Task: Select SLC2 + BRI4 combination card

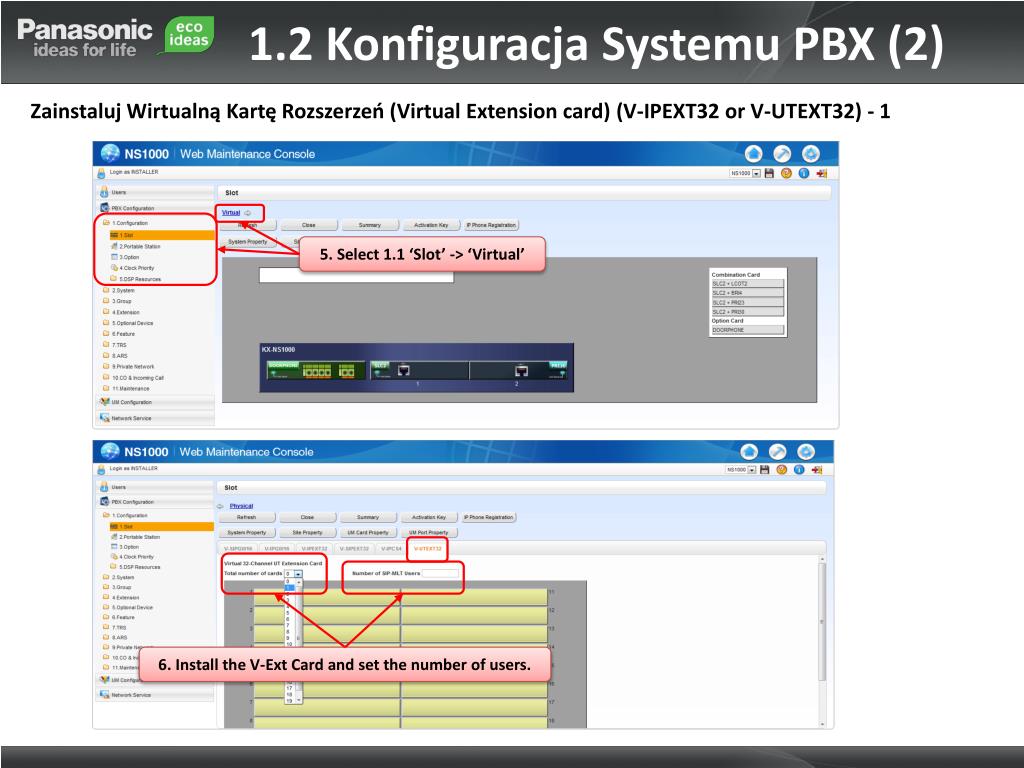Action: 747,293
